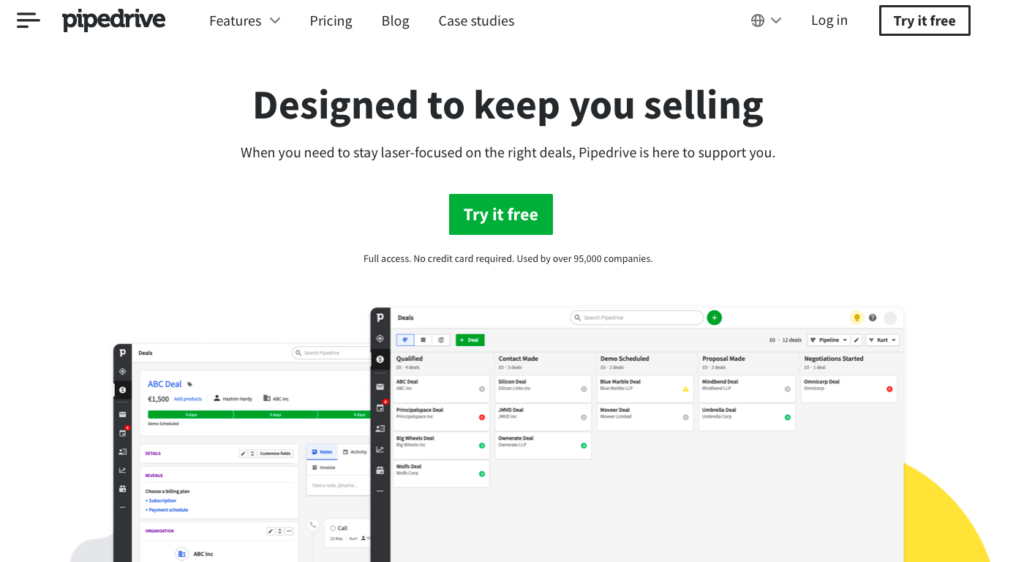The height and width of the screenshot is (562, 1024).
Task: Select the list view icon in Deals toolbar
Action: [423, 340]
